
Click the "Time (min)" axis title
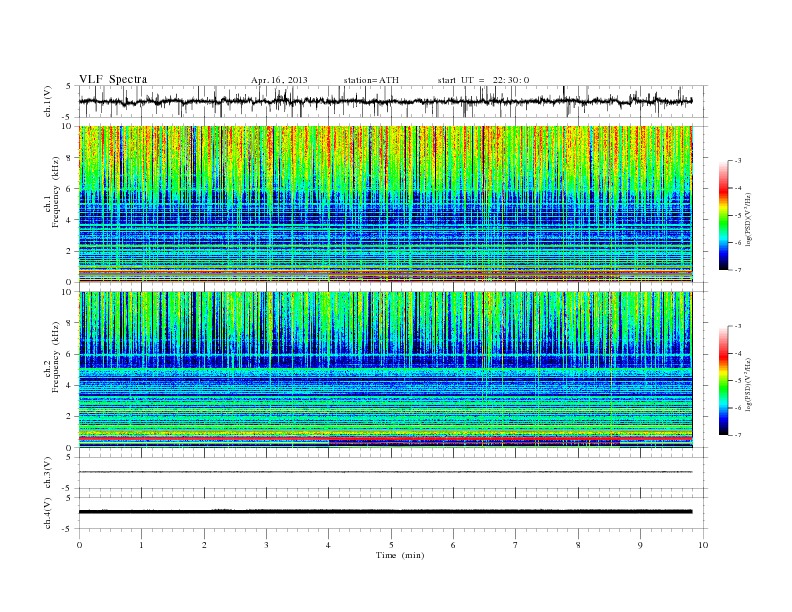(400, 555)
